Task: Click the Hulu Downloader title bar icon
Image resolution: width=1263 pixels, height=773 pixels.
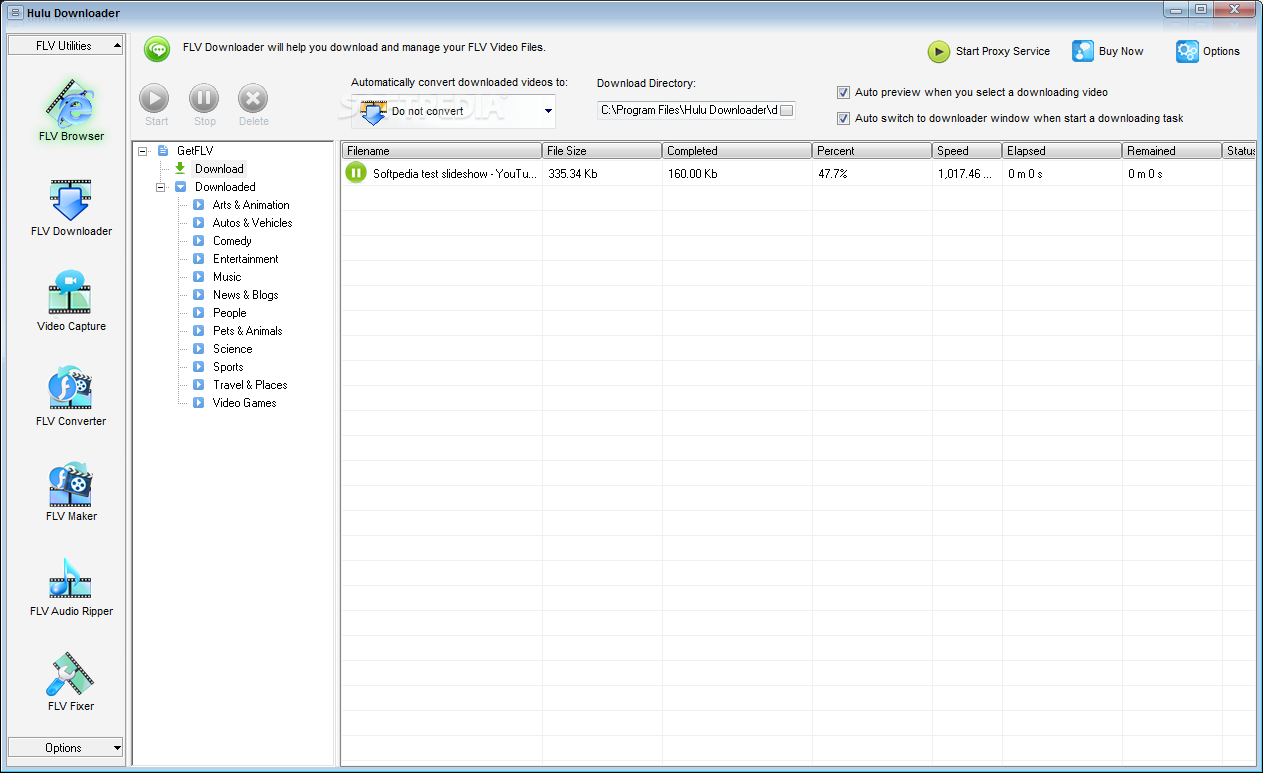Action: pyautogui.click(x=14, y=12)
